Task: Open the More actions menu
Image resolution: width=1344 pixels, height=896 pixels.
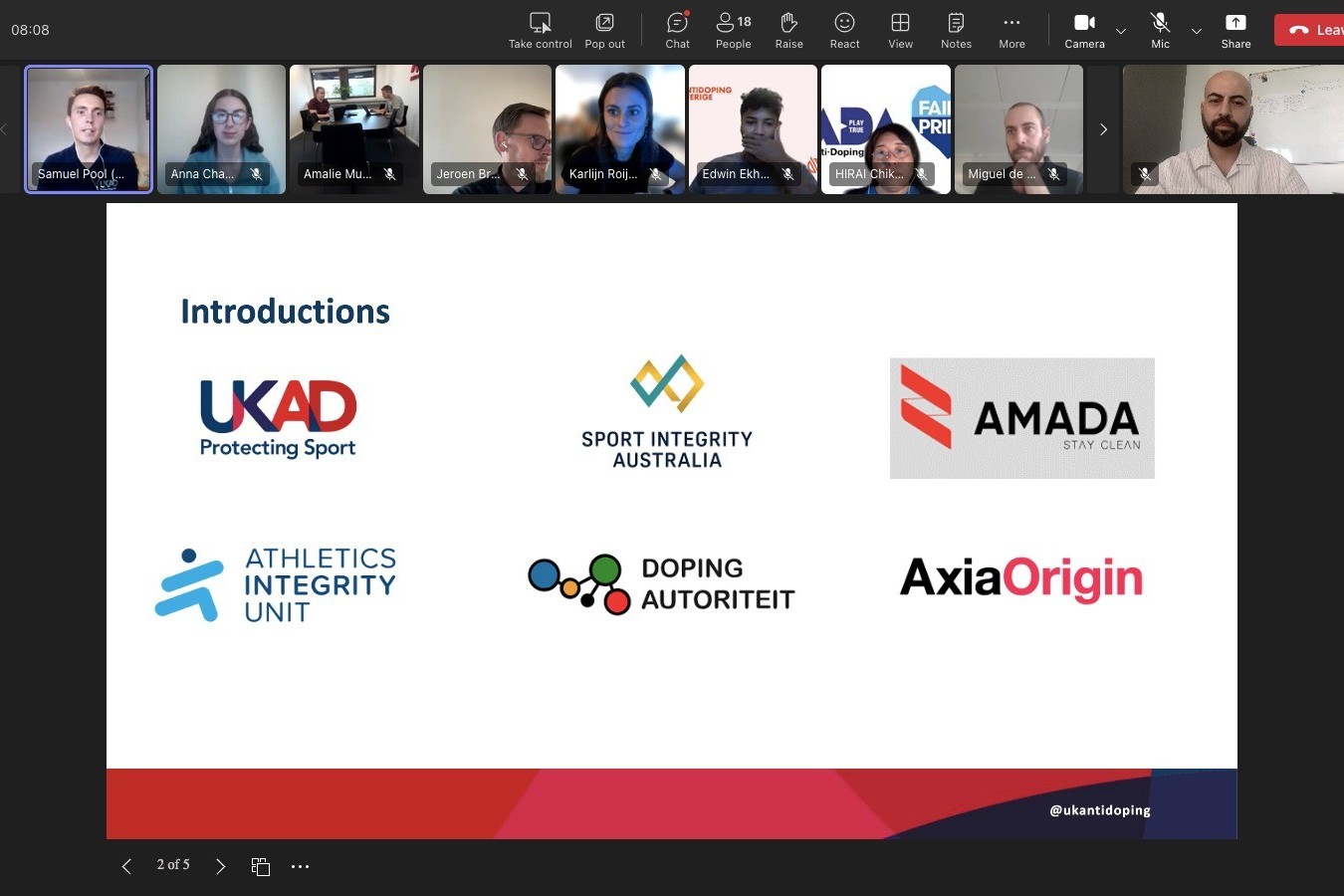Action: (1011, 30)
